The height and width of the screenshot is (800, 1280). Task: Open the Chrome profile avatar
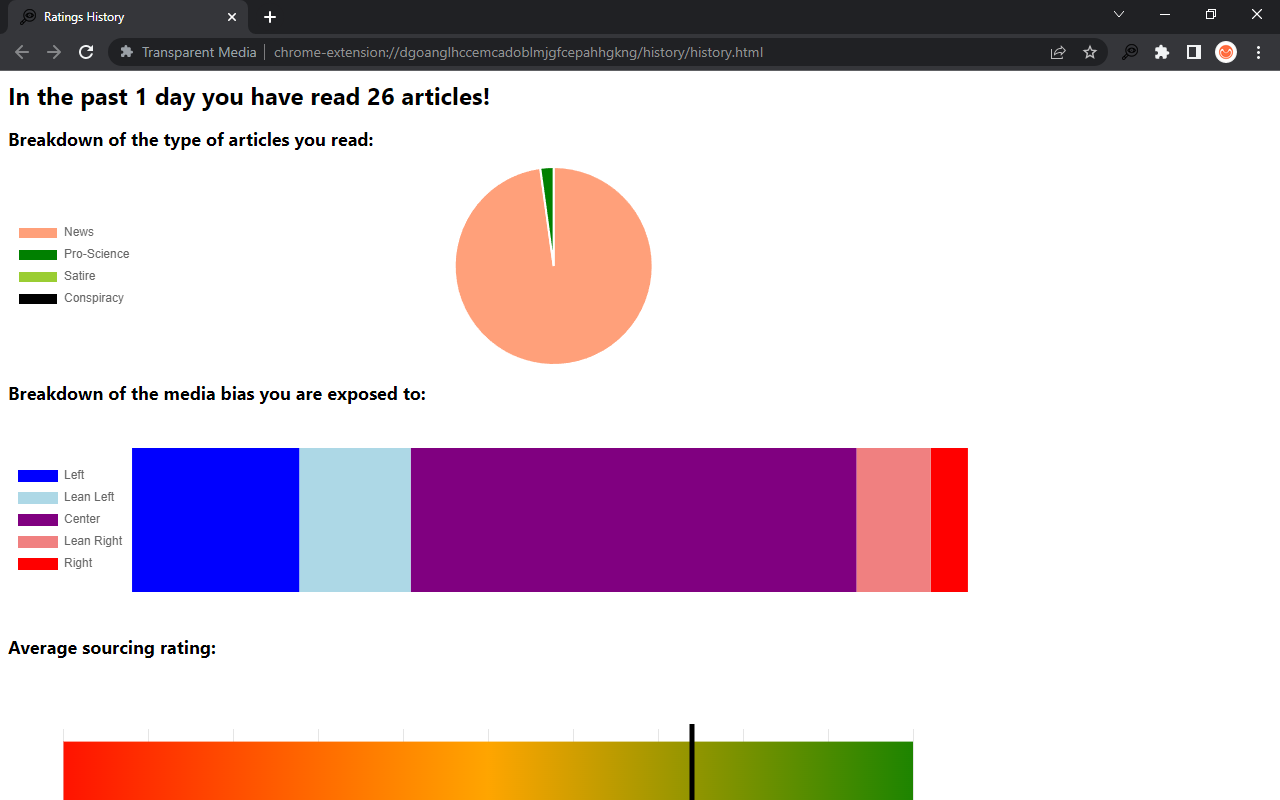pos(1226,52)
